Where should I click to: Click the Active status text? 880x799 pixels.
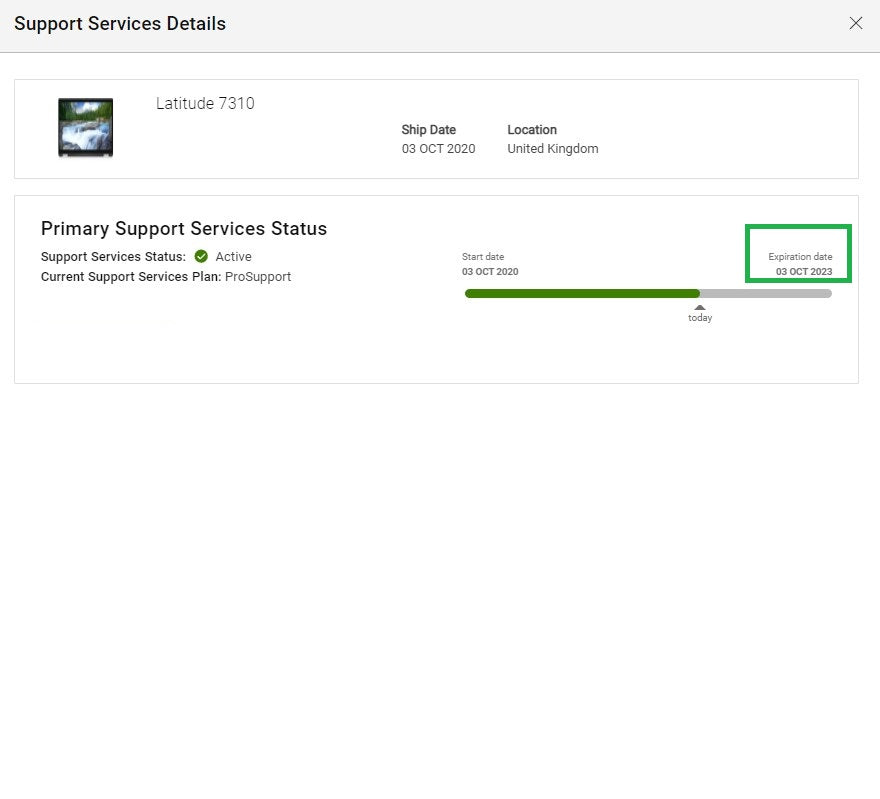234,257
